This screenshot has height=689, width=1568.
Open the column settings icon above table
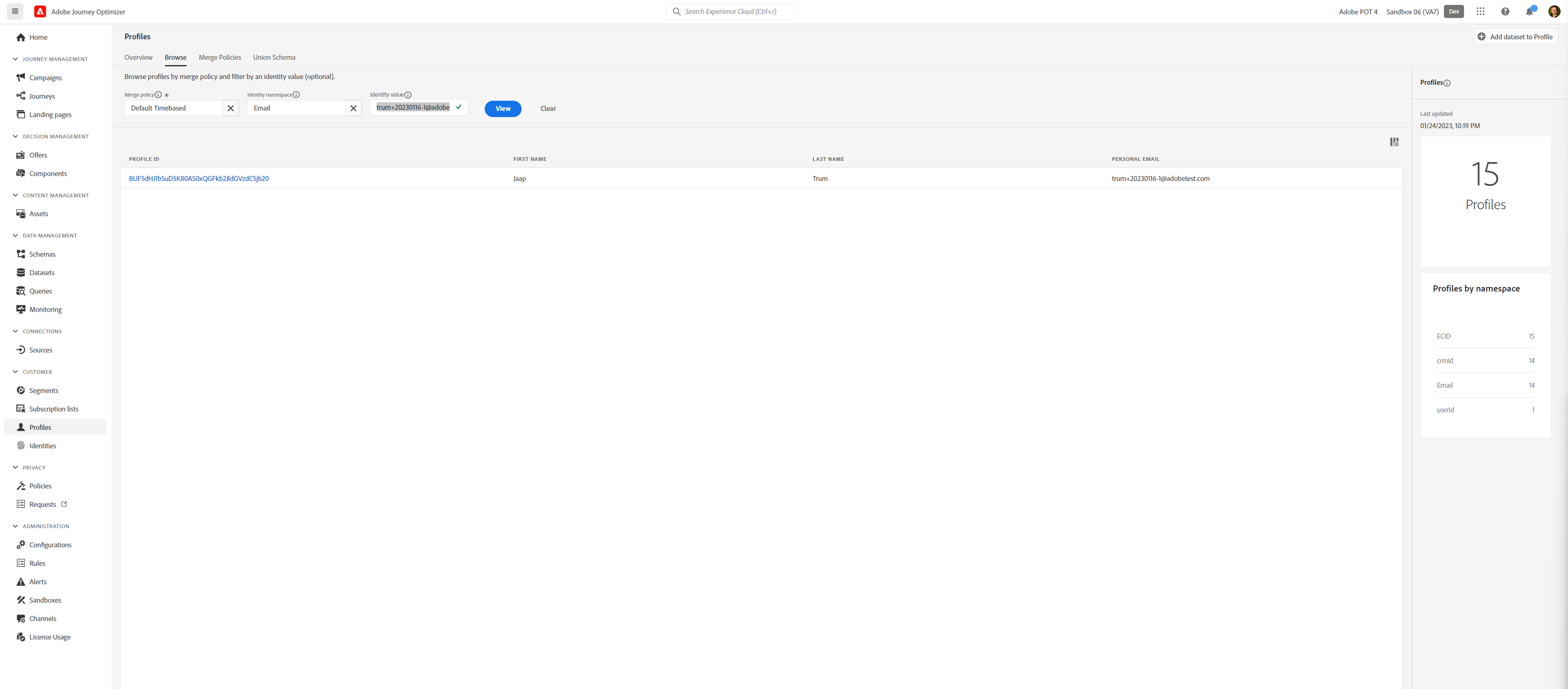[1394, 142]
